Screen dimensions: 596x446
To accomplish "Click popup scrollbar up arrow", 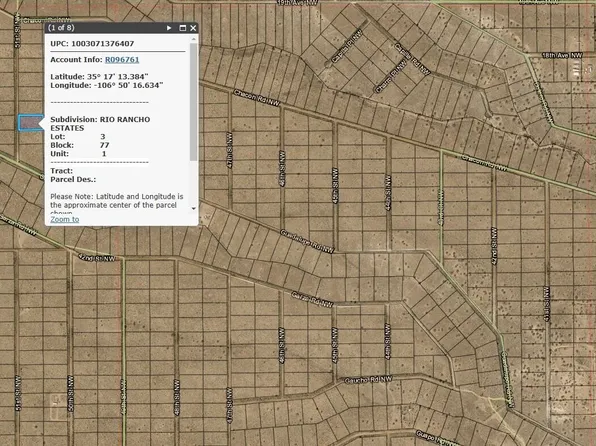I will pos(193,39).
